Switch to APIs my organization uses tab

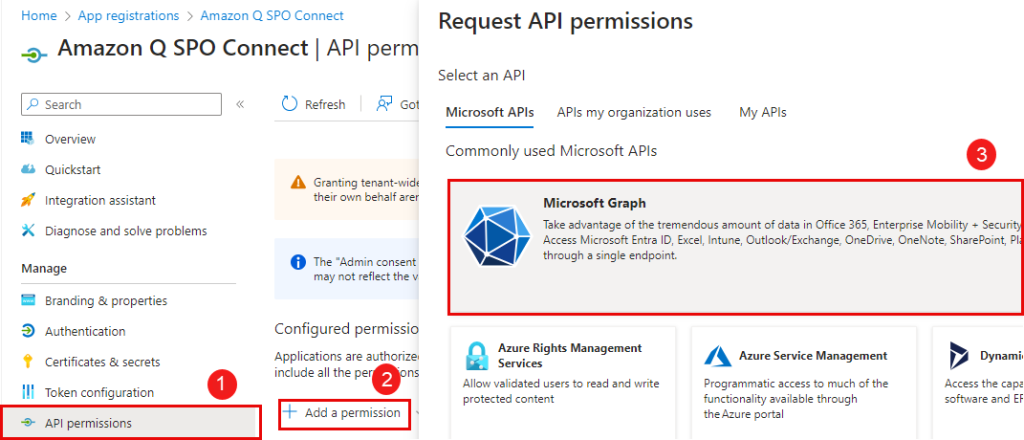click(x=634, y=112)
